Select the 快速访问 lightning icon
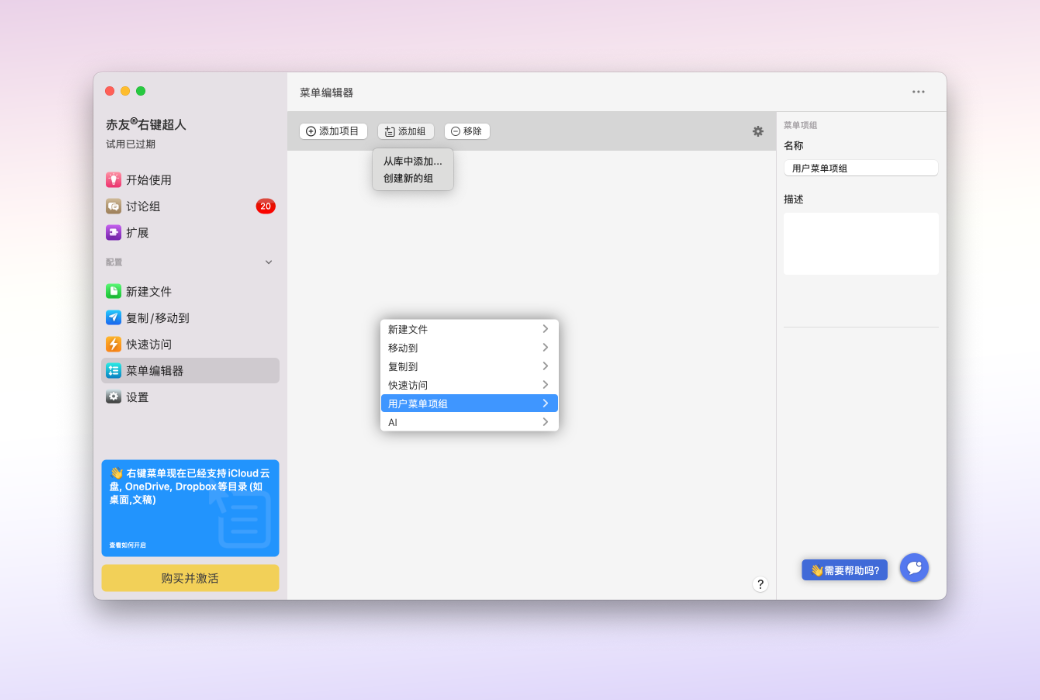Viewport: 1040px width, 700px height. click(x=113, y=344)
